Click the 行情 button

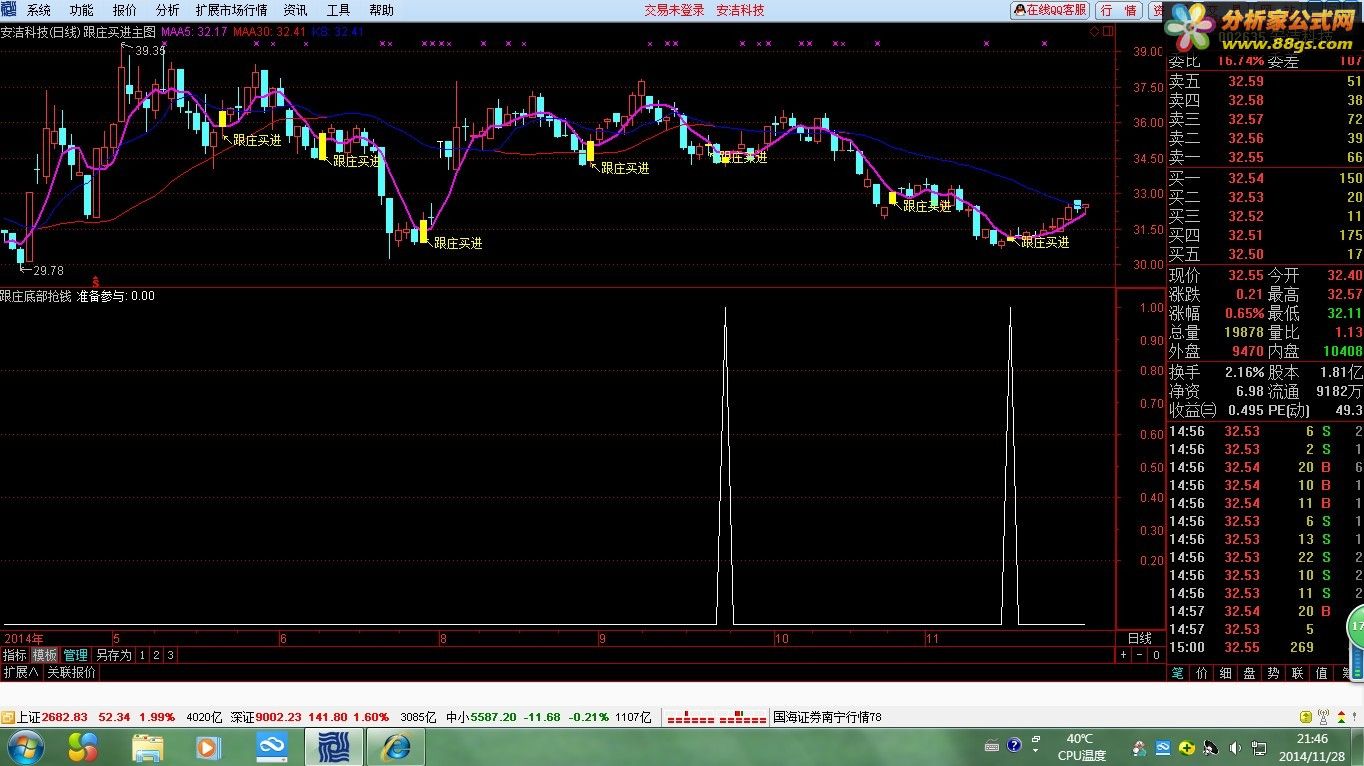(x=1119, y=10)
